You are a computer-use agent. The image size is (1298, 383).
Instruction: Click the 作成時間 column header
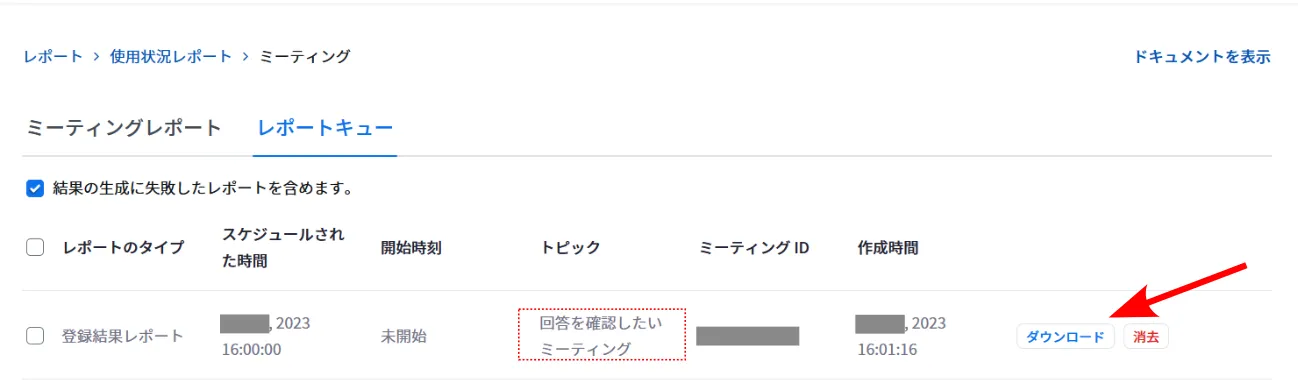pos(888,248)
